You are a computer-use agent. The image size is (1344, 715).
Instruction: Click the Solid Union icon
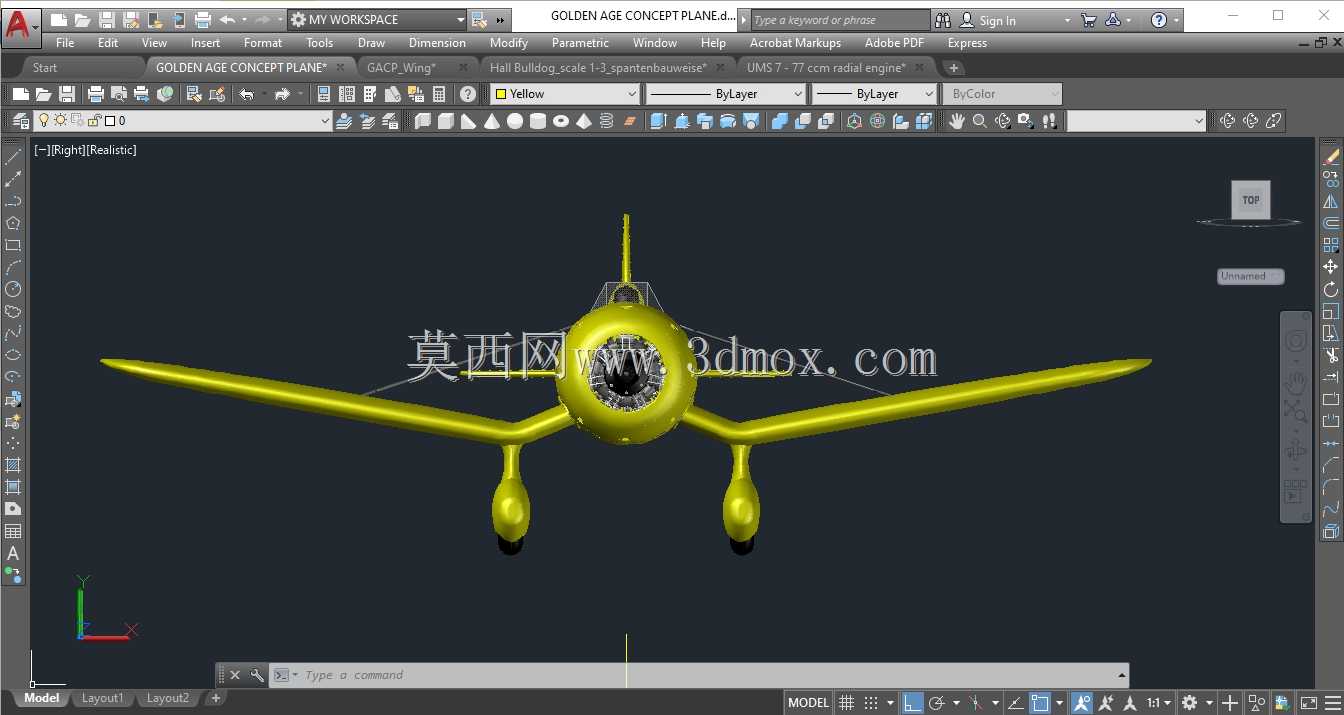779,121
